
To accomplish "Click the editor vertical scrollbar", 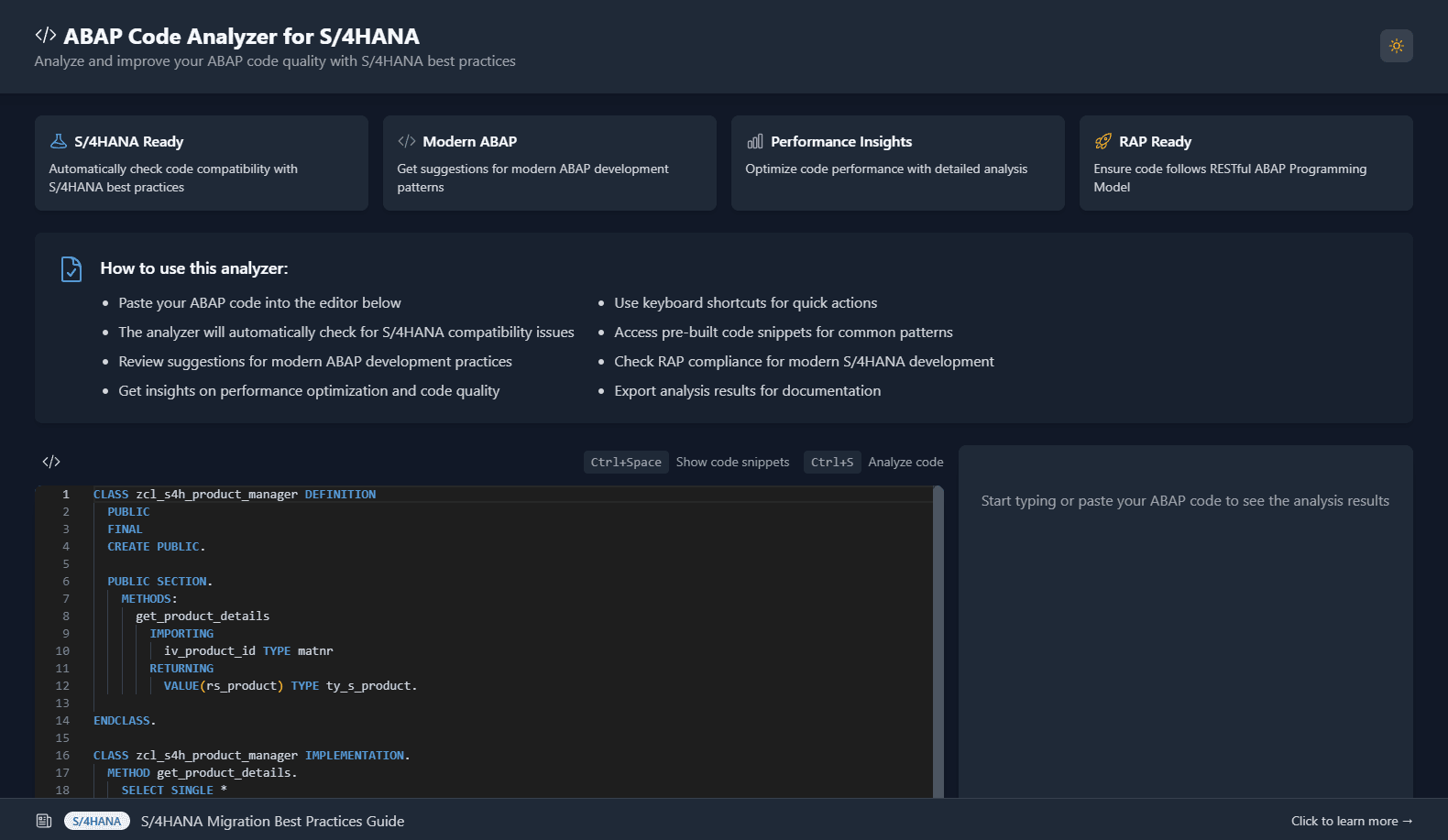I will coord(938,641).
